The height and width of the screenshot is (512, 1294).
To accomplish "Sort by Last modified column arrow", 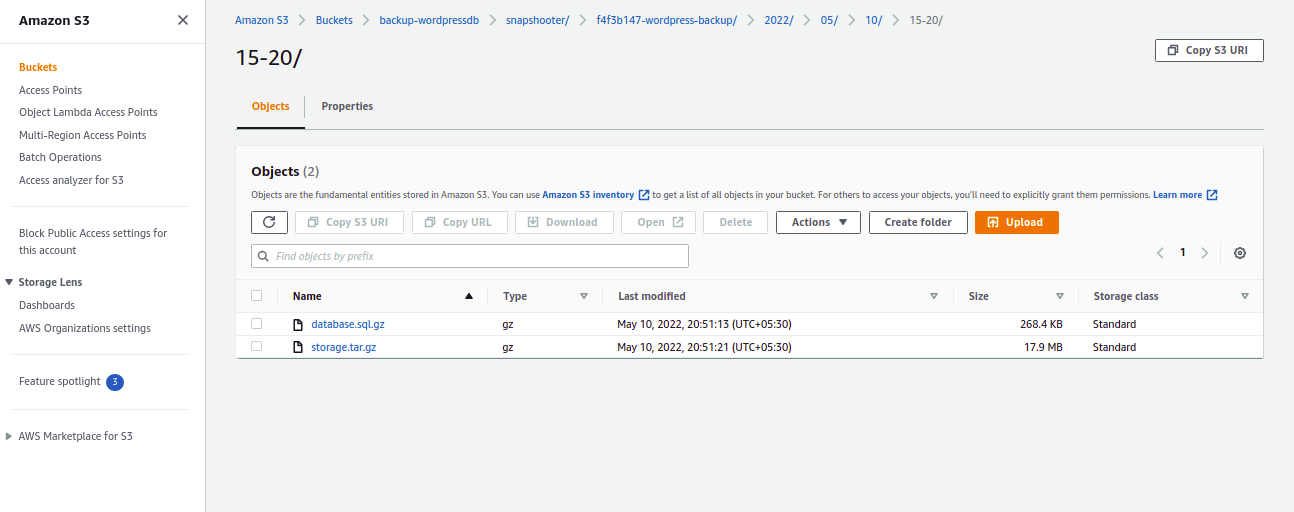I will click(x=934, y=296).
